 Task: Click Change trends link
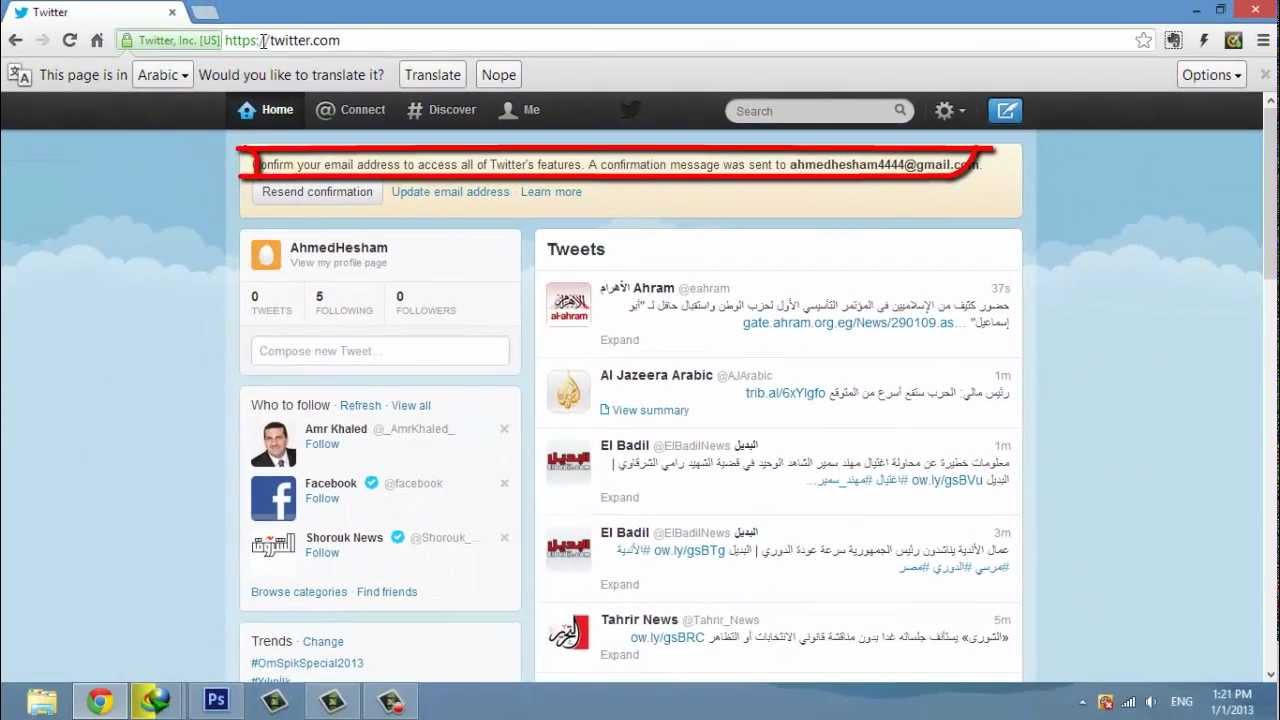tap(323, 642)
